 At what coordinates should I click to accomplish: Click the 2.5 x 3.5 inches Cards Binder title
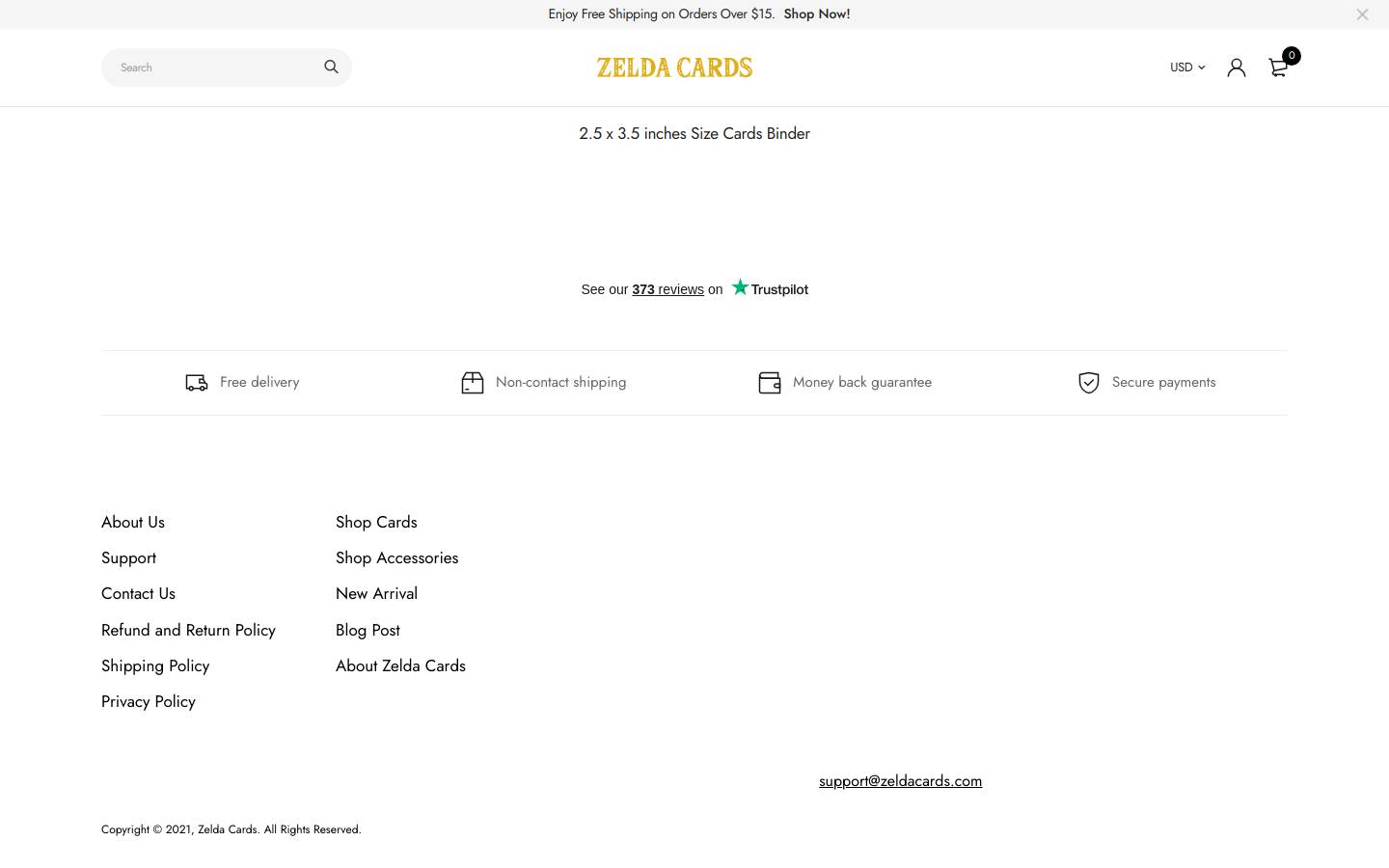[694, 134]
